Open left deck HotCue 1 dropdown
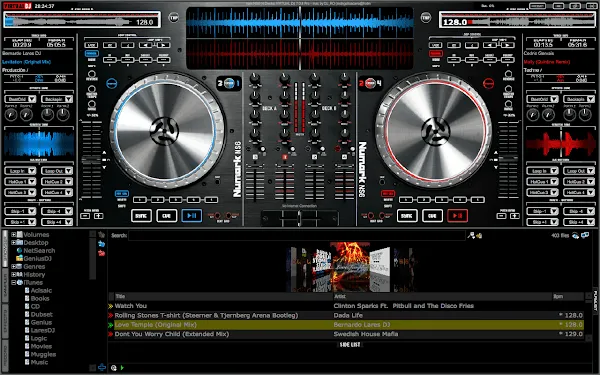 20,181
